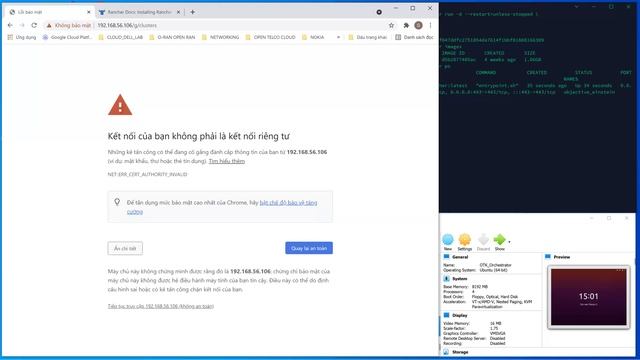Go back using Chrome's back arrow
This screenshot has height=360, width=640.
point(10,25)
